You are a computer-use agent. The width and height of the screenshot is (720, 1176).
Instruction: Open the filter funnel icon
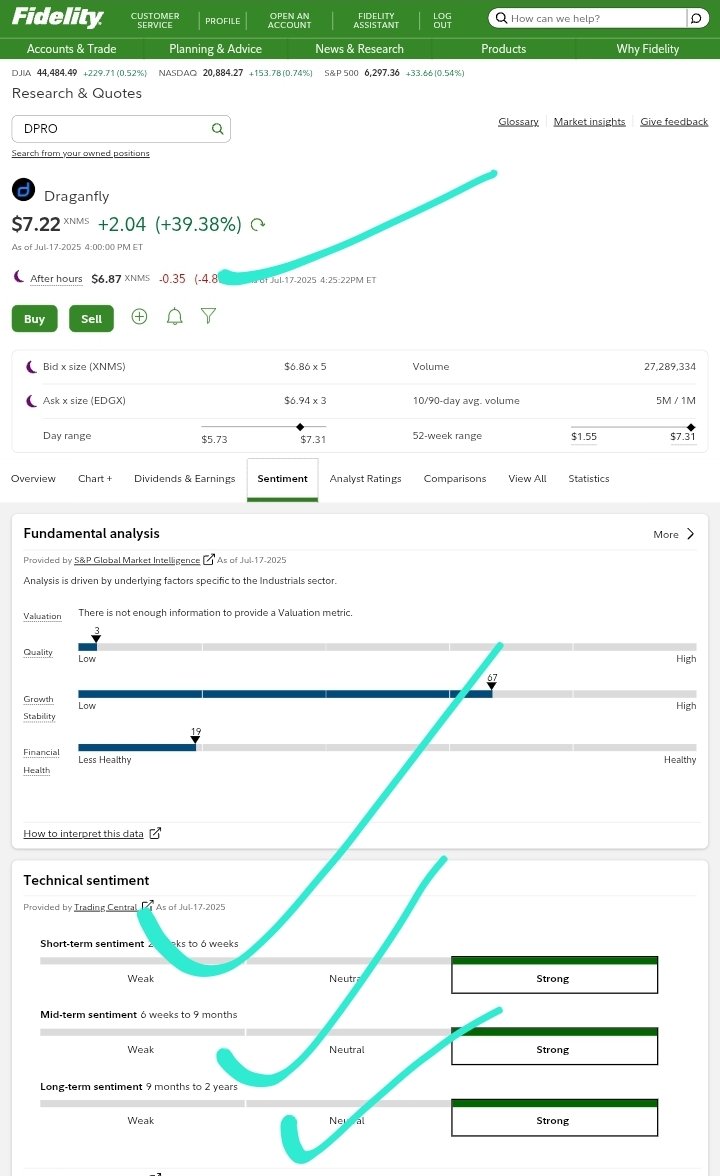pos(208,316)
